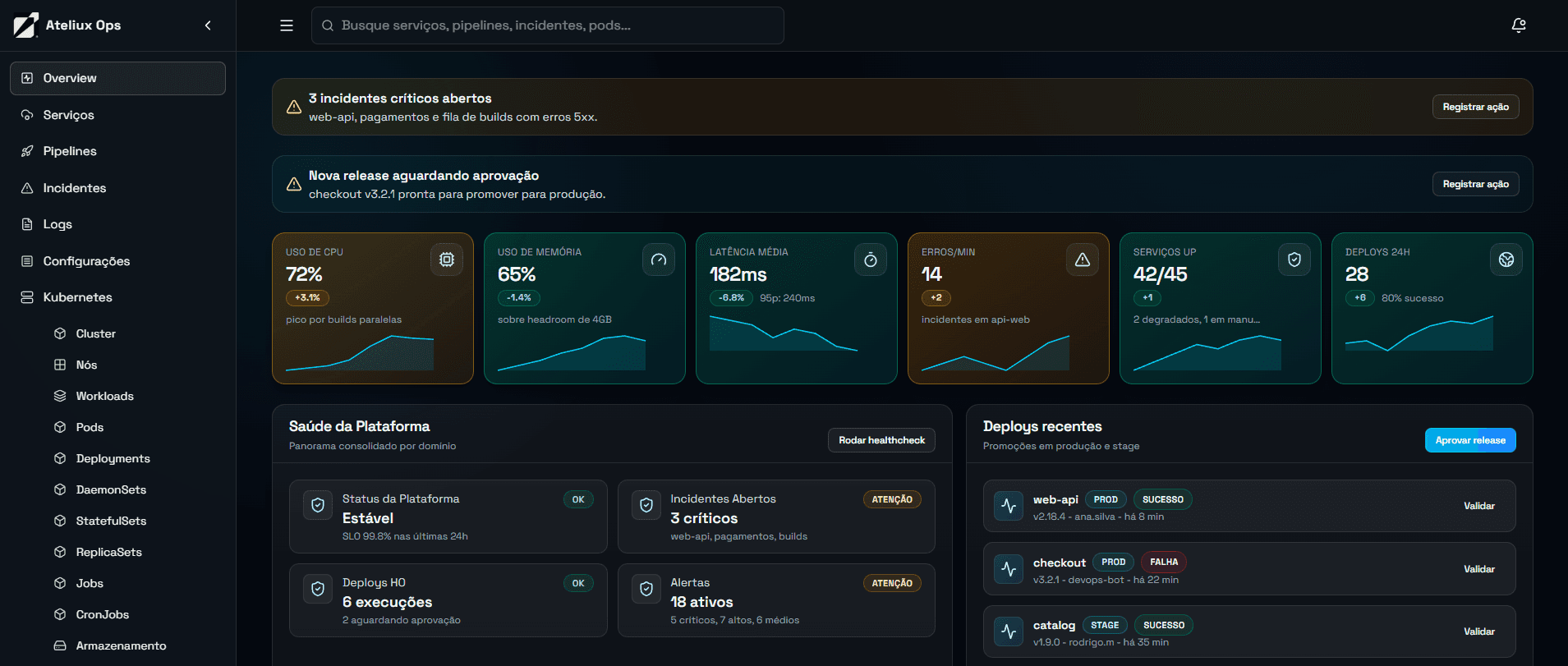Viewport: 1568px width, 666px height.
Task: Click ATENÇÃO badge on Incidentes Abertos
Action: pyautogui.click(x=892, y=499)
